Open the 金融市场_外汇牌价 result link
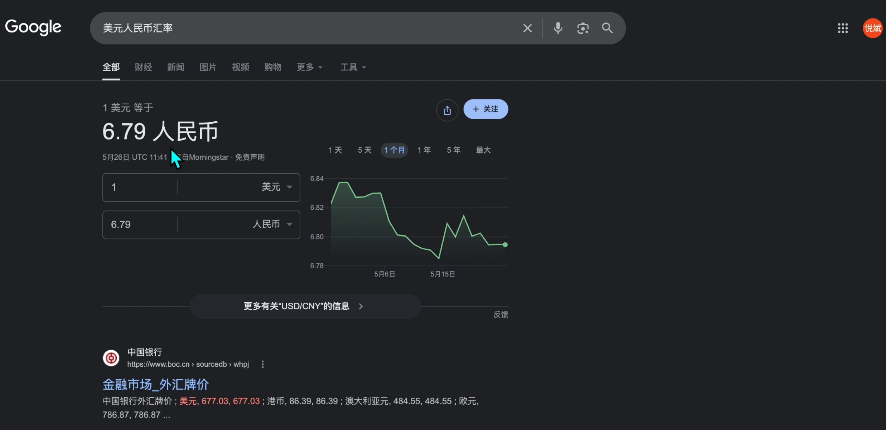This screenshot has height=430, width=886. pos(156,385)
